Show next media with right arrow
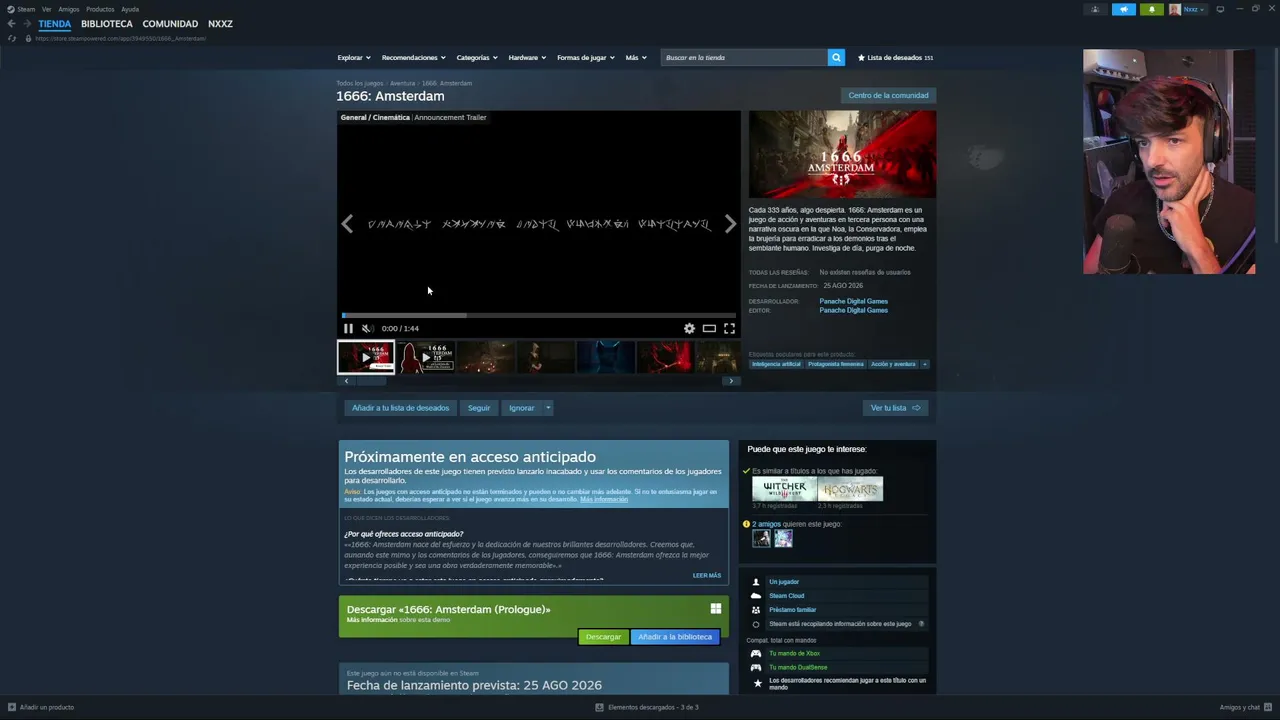The width and height of the screenshot is (1280, 720). click(x=730, y=224)
